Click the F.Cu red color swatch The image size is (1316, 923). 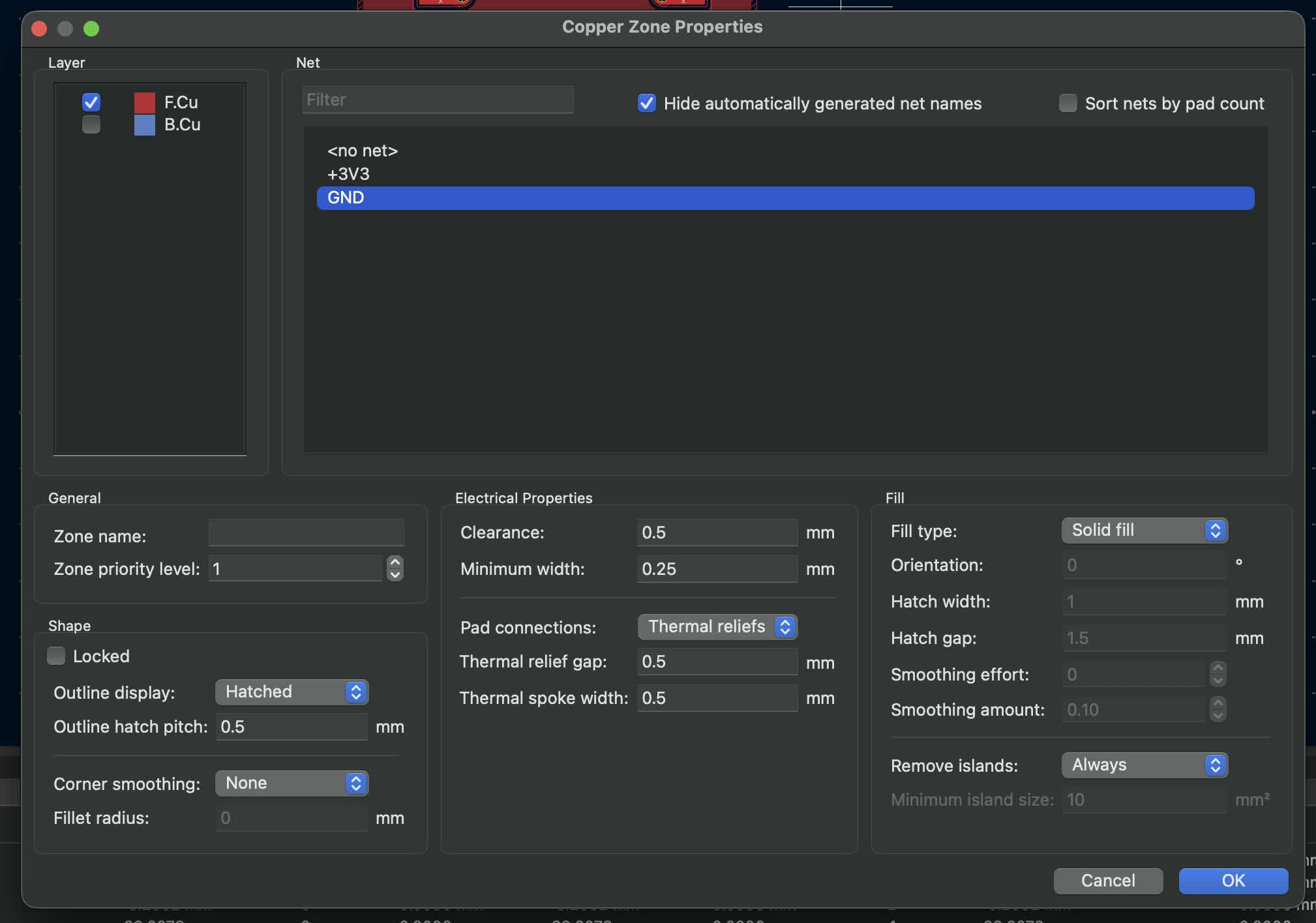coord(144,102)
